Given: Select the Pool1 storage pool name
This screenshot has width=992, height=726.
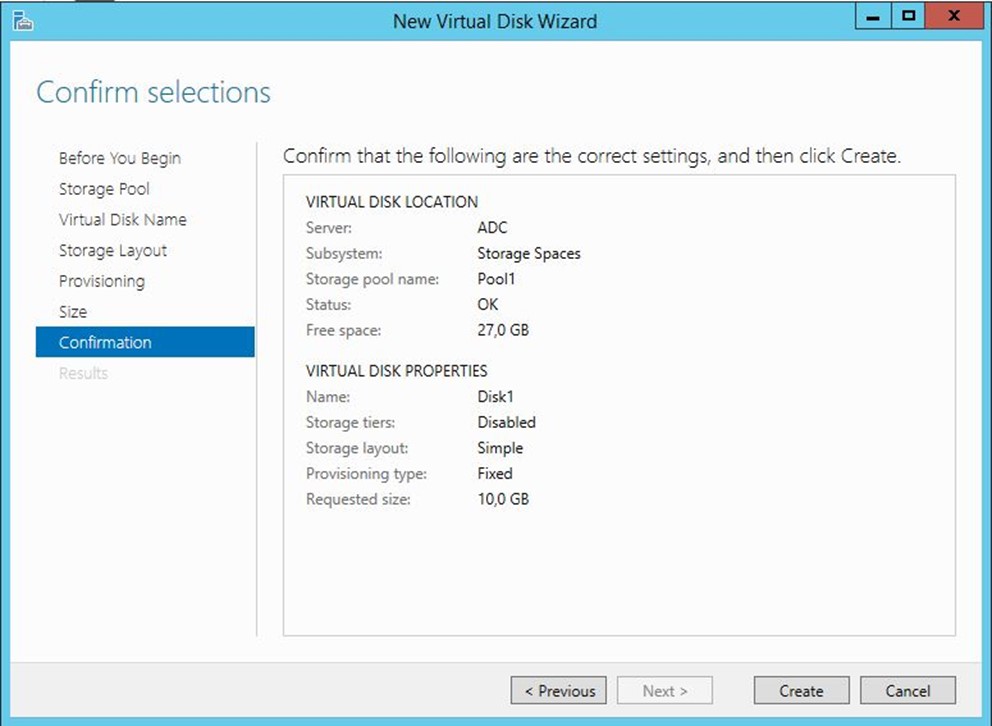Looking at the screenshot, I should (x=496, y=279).
